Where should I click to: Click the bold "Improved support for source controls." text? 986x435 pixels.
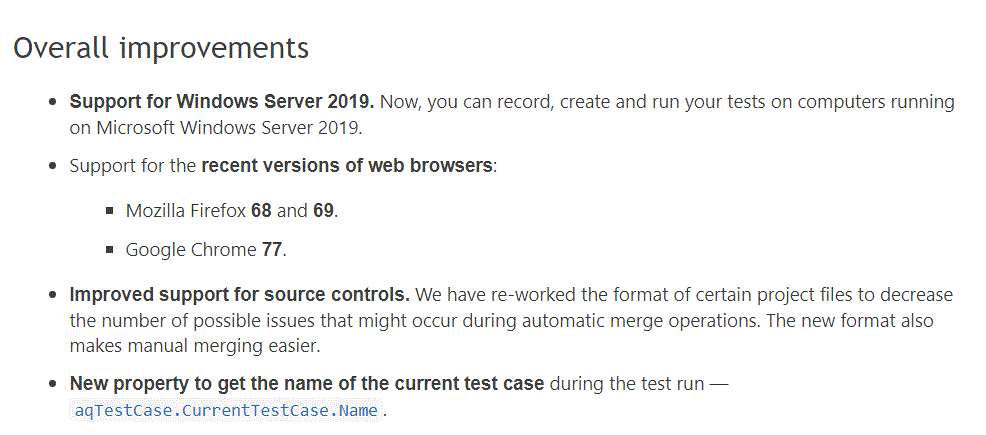239,295
